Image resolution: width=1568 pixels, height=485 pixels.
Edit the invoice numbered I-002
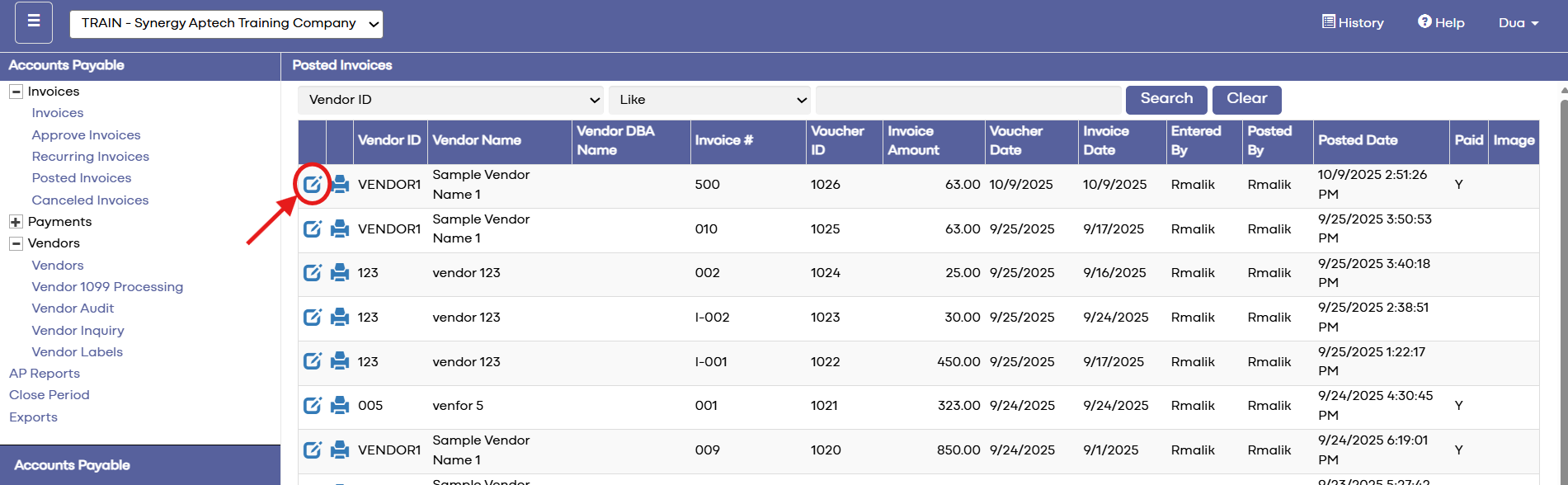click(x=312, y=318)
